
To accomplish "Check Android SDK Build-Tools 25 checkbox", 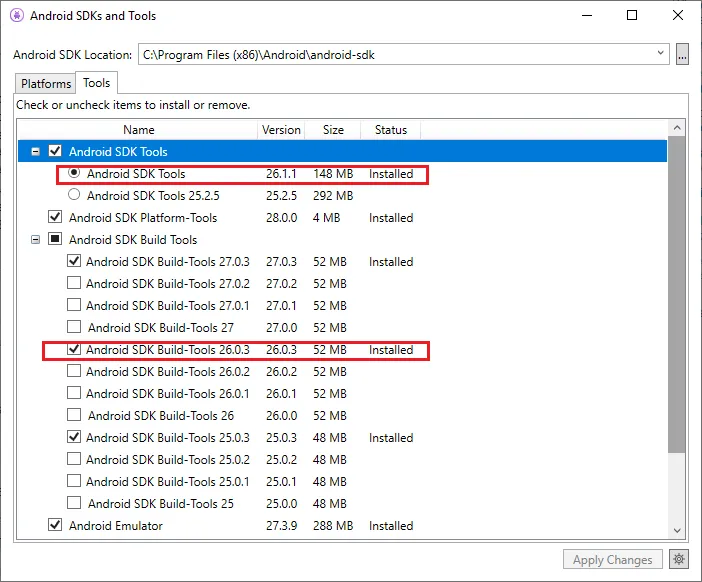I will pyautogui.click(x=74, y=502).
